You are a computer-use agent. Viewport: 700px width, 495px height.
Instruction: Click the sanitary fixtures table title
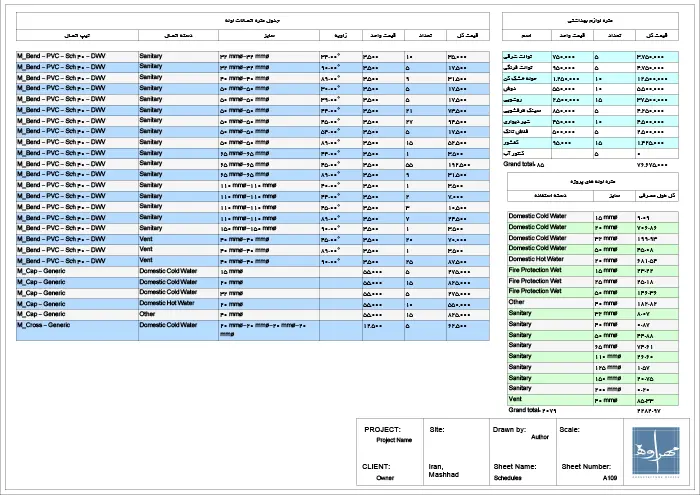[x=590, y=21]
